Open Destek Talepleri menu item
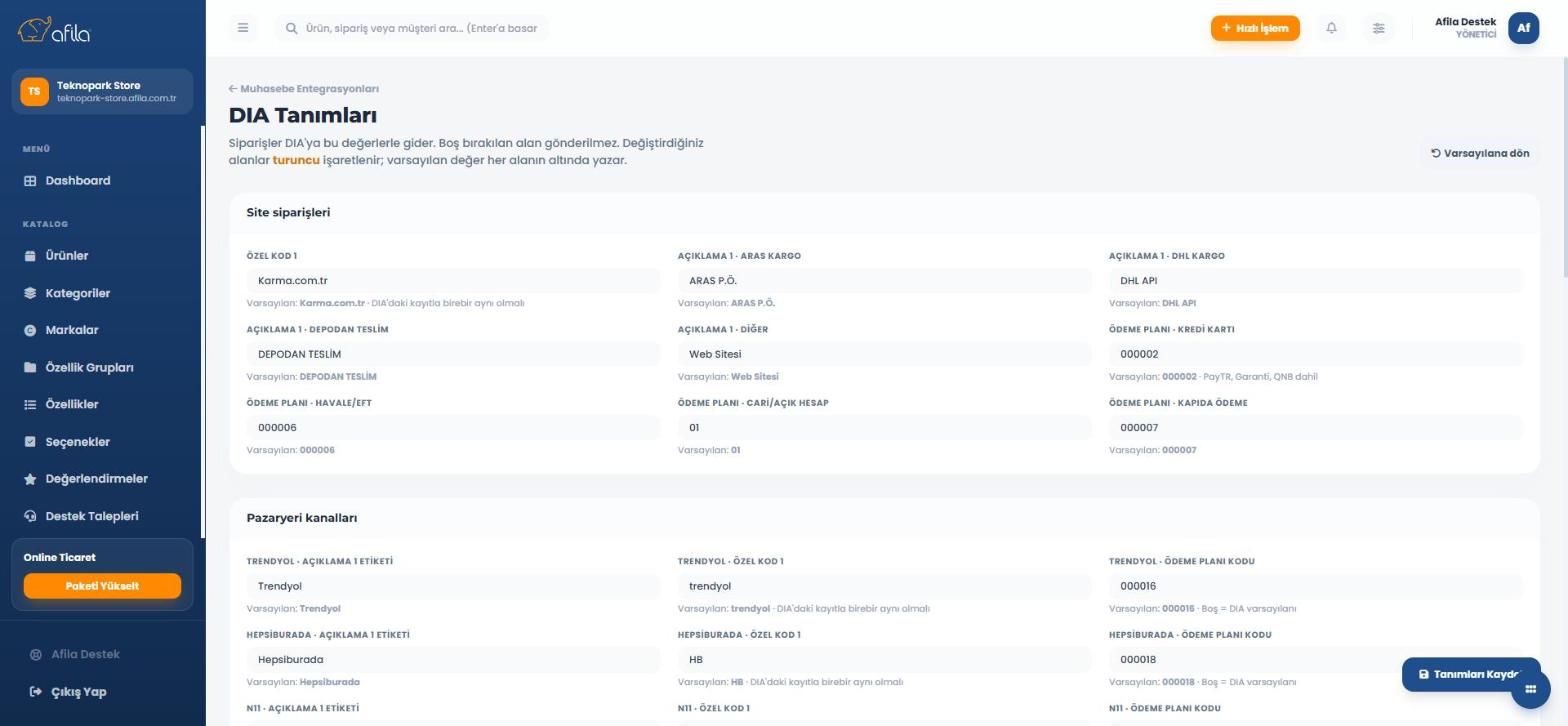Screen dimensions: 1568x726 pyautogui.click(x=101, y=516)
